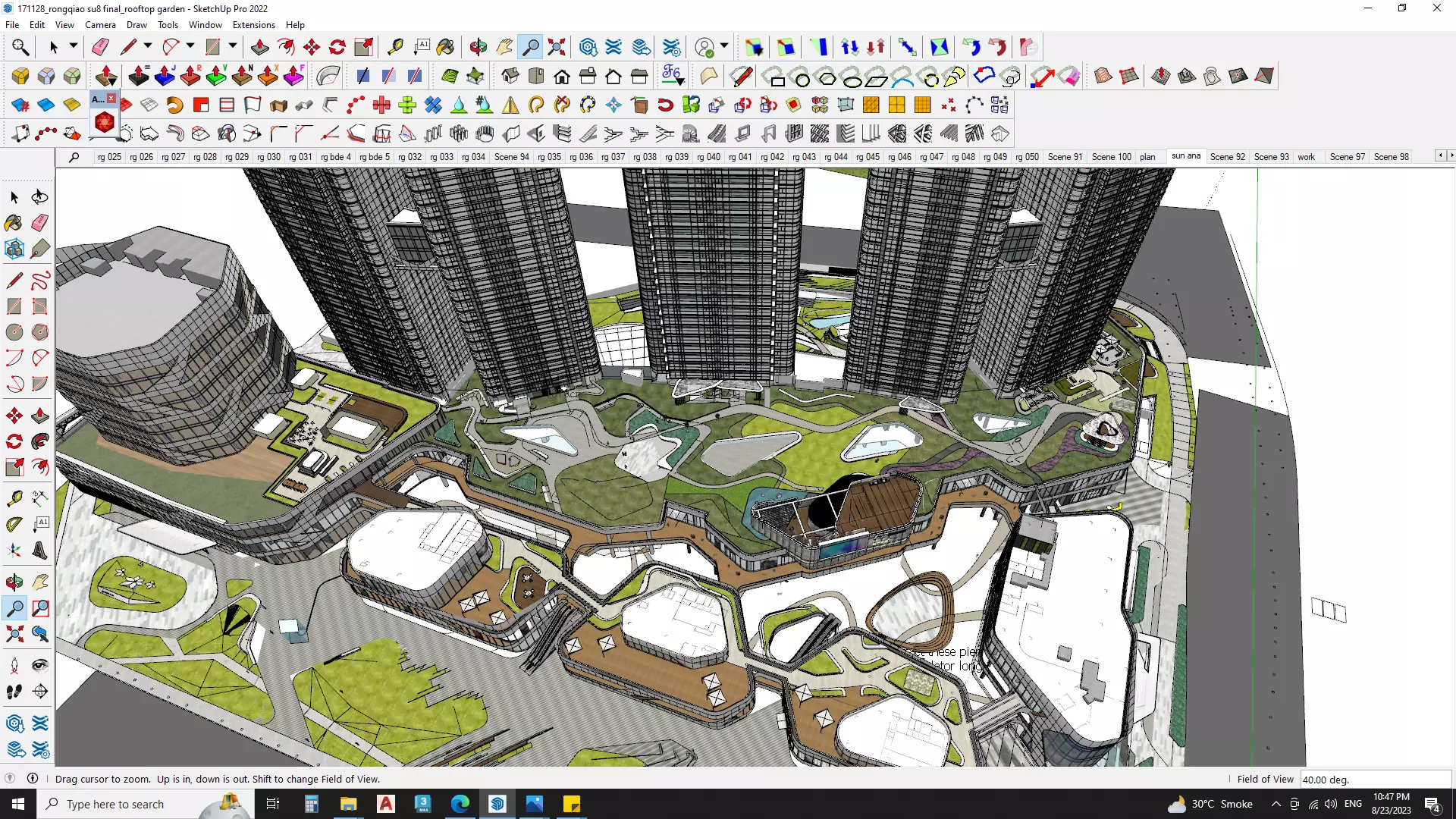The height and width of the screenshot is (819, 1456).
Task: Open the Draw menu
Action: 136,25
